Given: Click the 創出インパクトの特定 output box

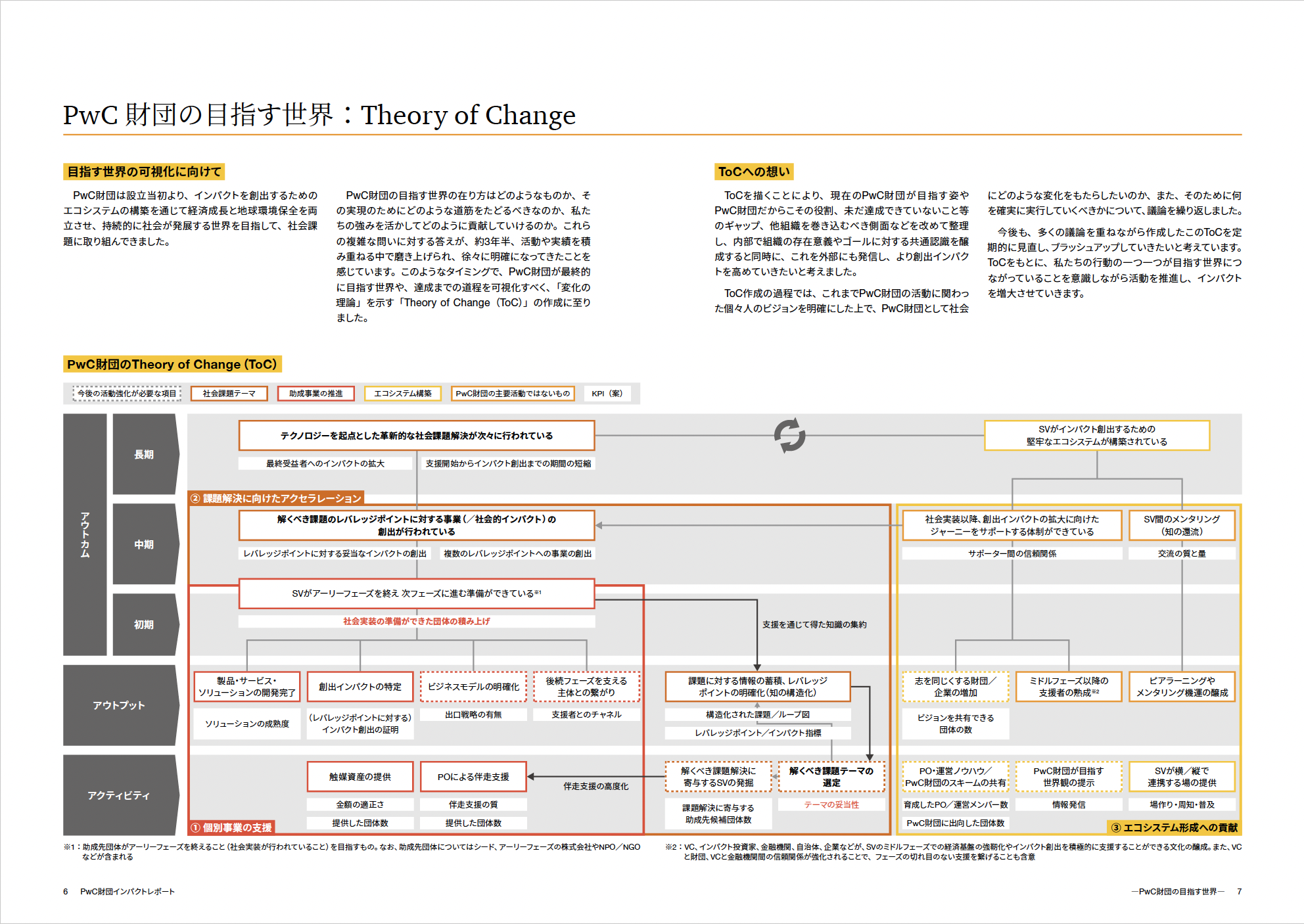Looking at the screenshot, I should (x=360, y=687).
